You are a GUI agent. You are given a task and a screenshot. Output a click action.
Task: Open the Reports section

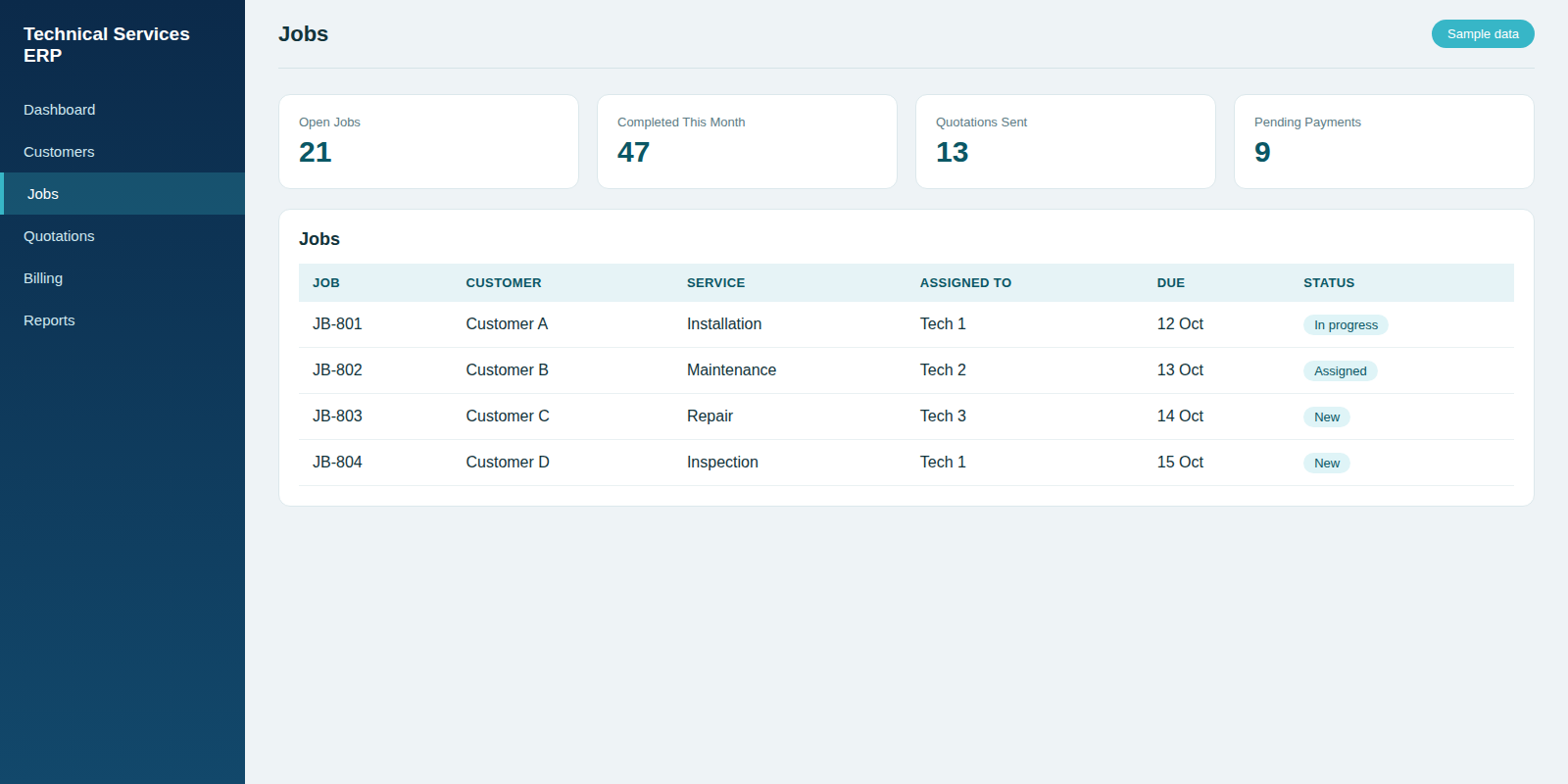[122, 320]
